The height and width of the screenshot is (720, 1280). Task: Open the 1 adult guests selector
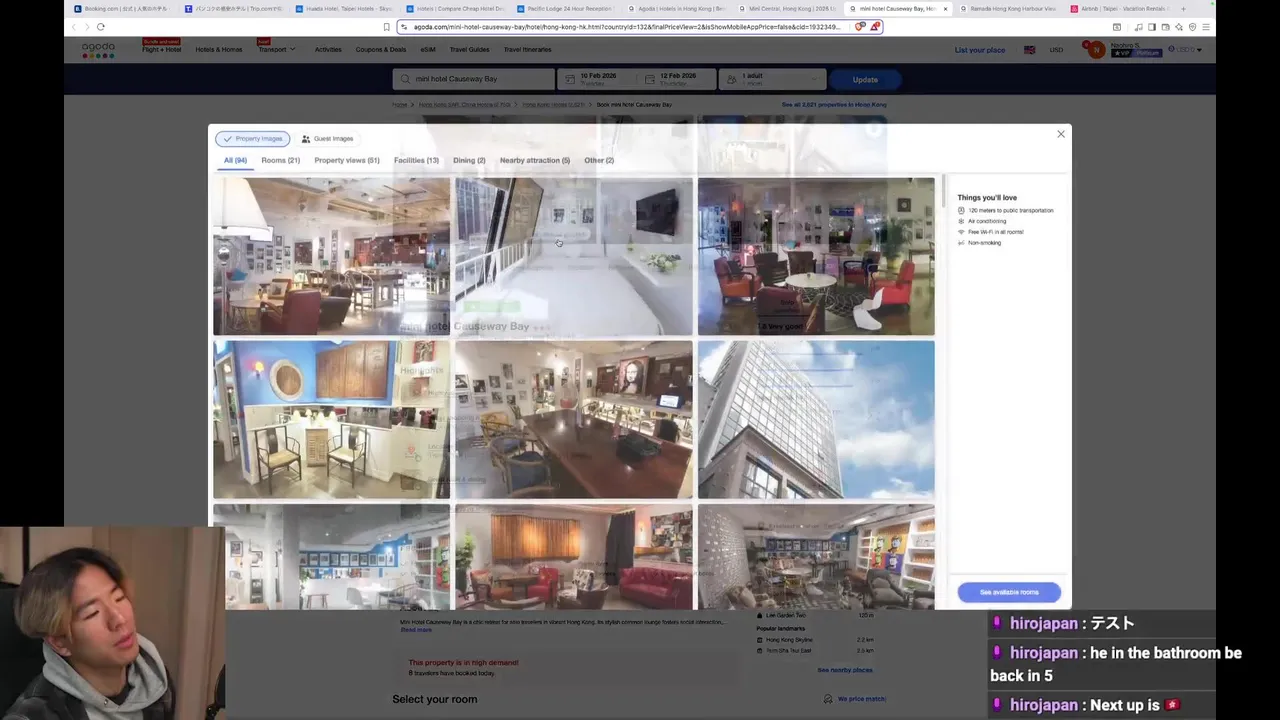(x=771, y=79)
